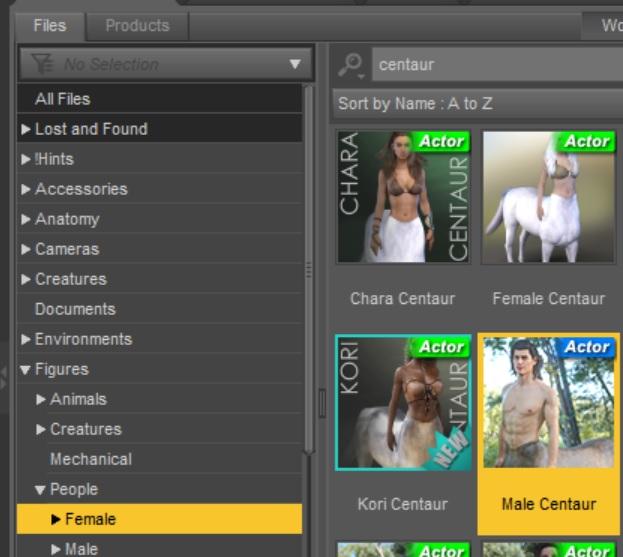Select the Chara Centaur thumbnail
The image size is (623, 557).
pos(403,197)
